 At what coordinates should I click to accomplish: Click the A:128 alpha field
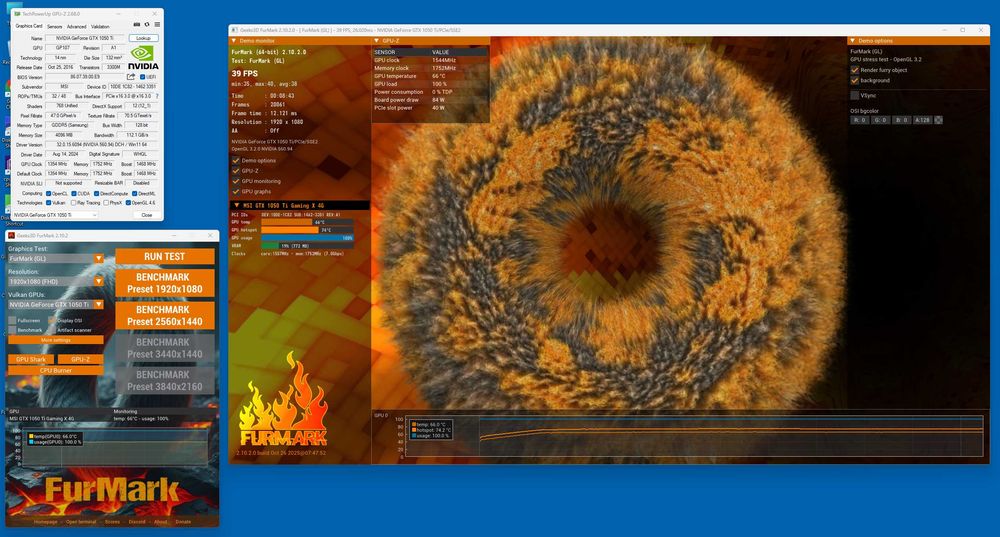922,120
